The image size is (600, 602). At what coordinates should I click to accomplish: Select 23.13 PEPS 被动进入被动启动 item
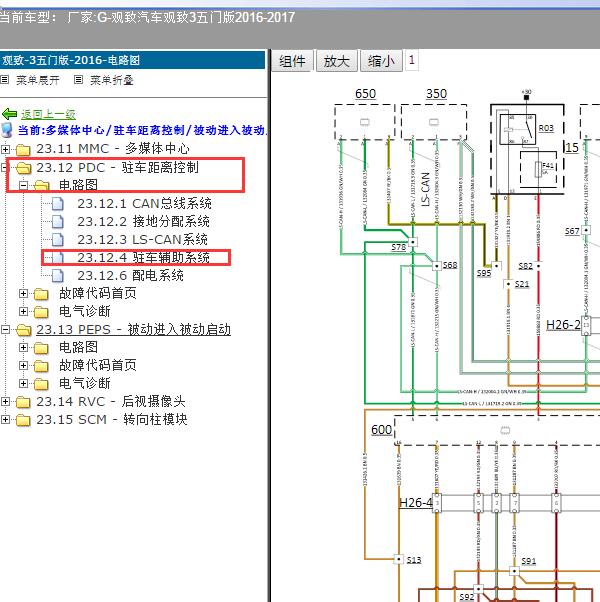(x=133, y=329)
